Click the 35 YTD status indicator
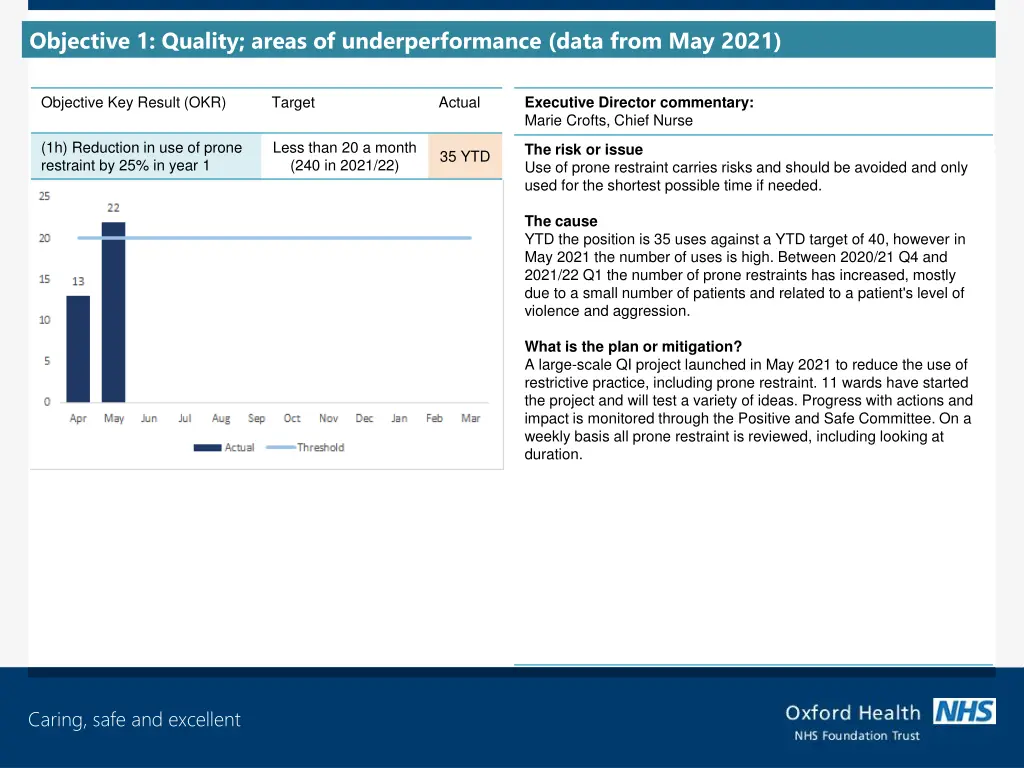The image size is (1024, 768). point(464,156)
